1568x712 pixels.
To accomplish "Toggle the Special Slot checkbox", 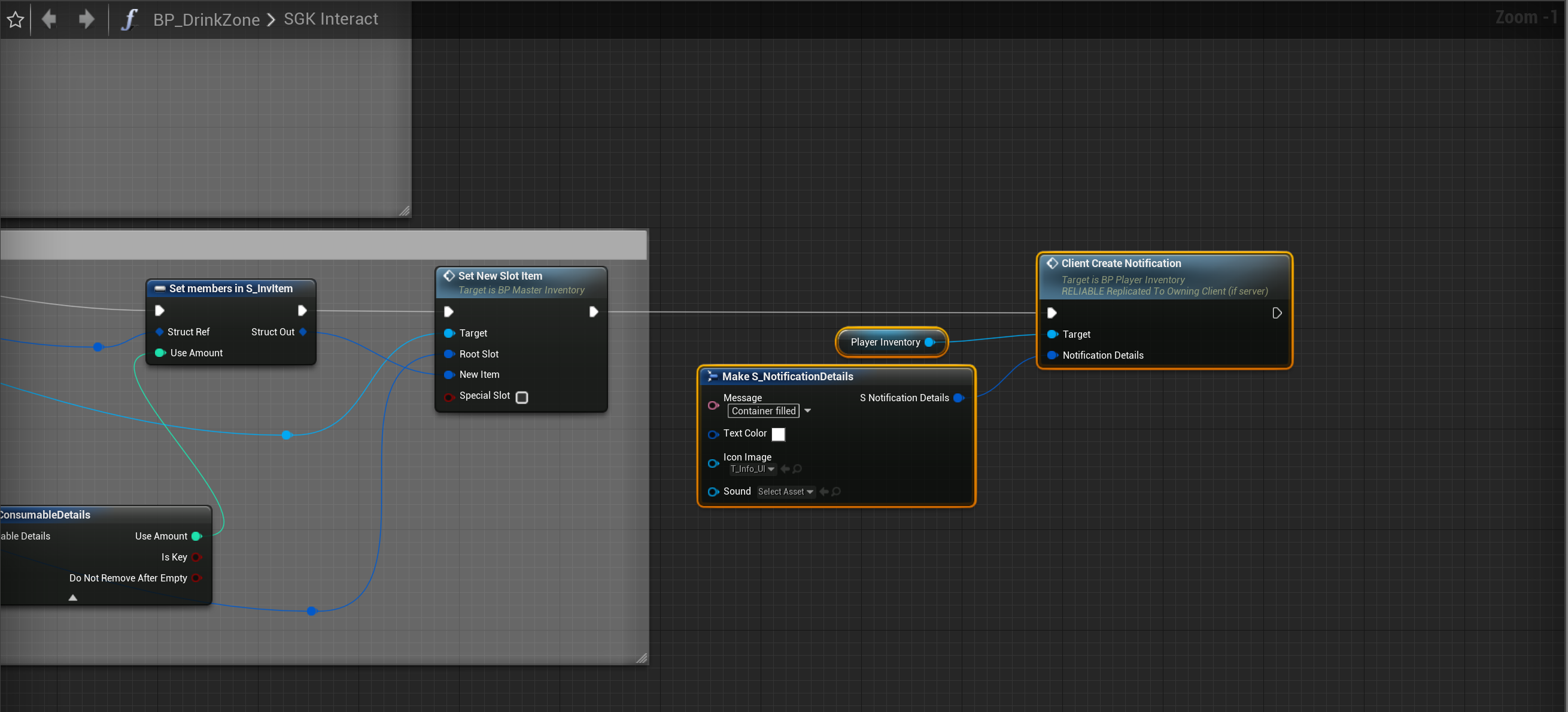I will tap(522, 397).
